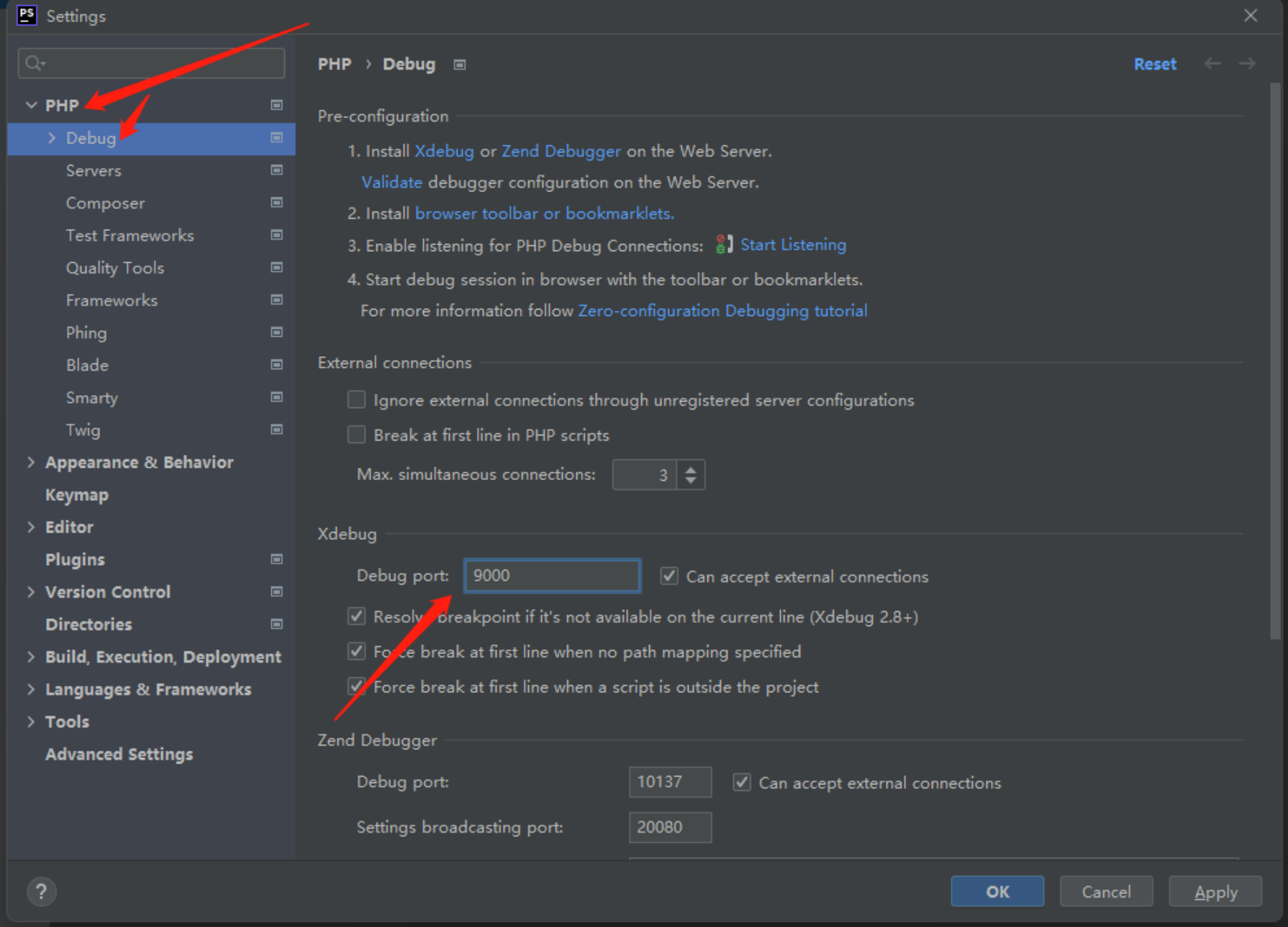Click the project-level icon next to Composer

point(276,202)
